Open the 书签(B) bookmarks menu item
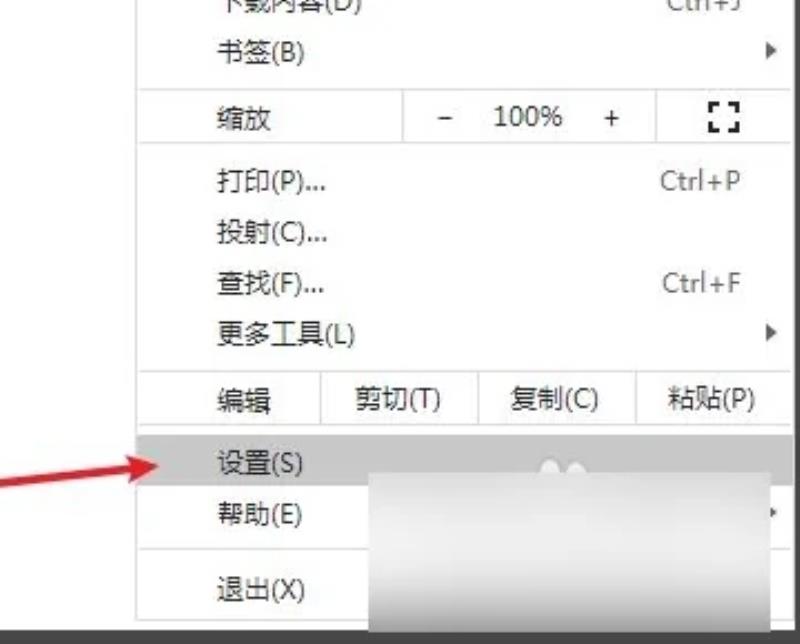 pyautogui.click(x=464, y=51)
